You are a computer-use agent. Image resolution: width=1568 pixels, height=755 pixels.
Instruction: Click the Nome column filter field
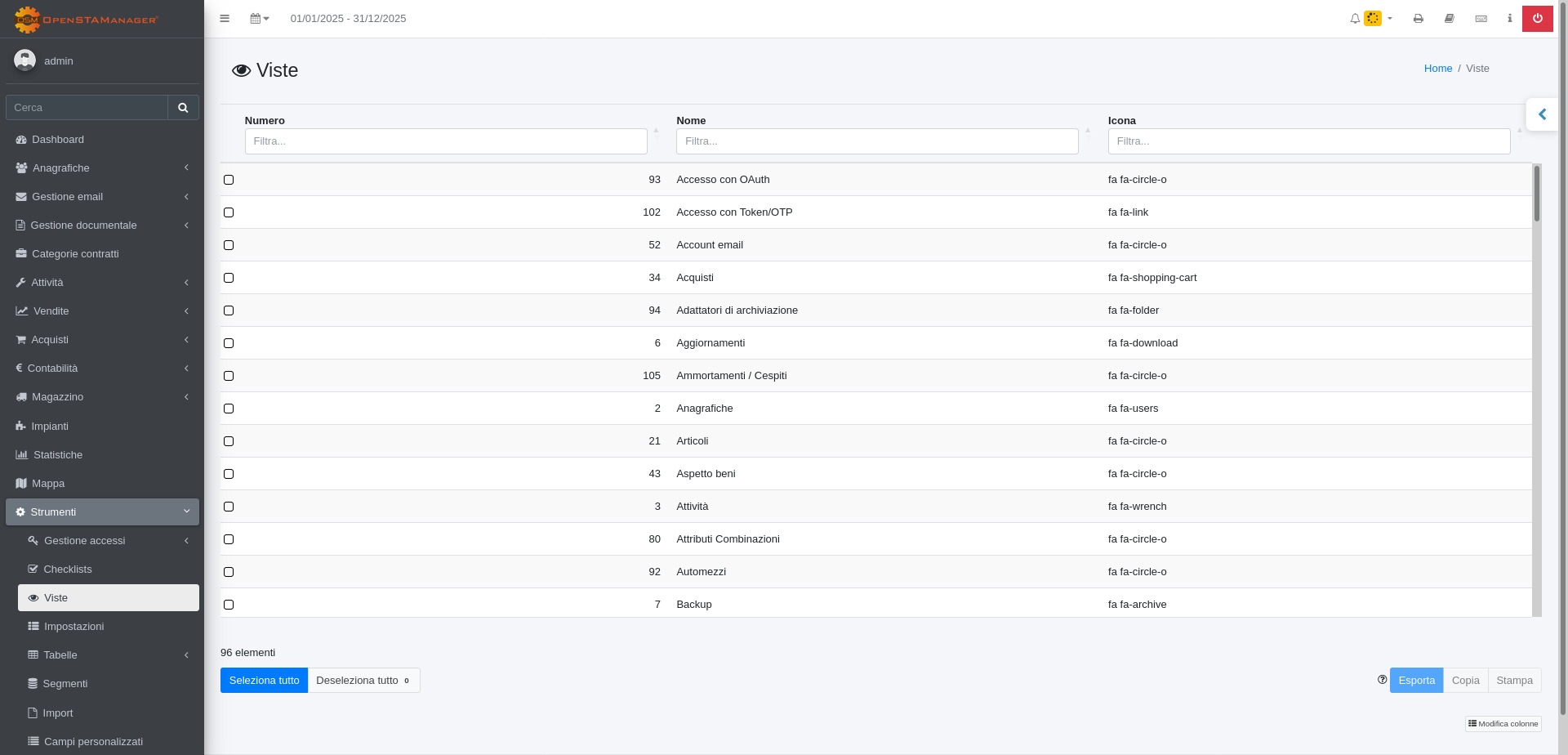pyautogui.click(x=877, y=141)
